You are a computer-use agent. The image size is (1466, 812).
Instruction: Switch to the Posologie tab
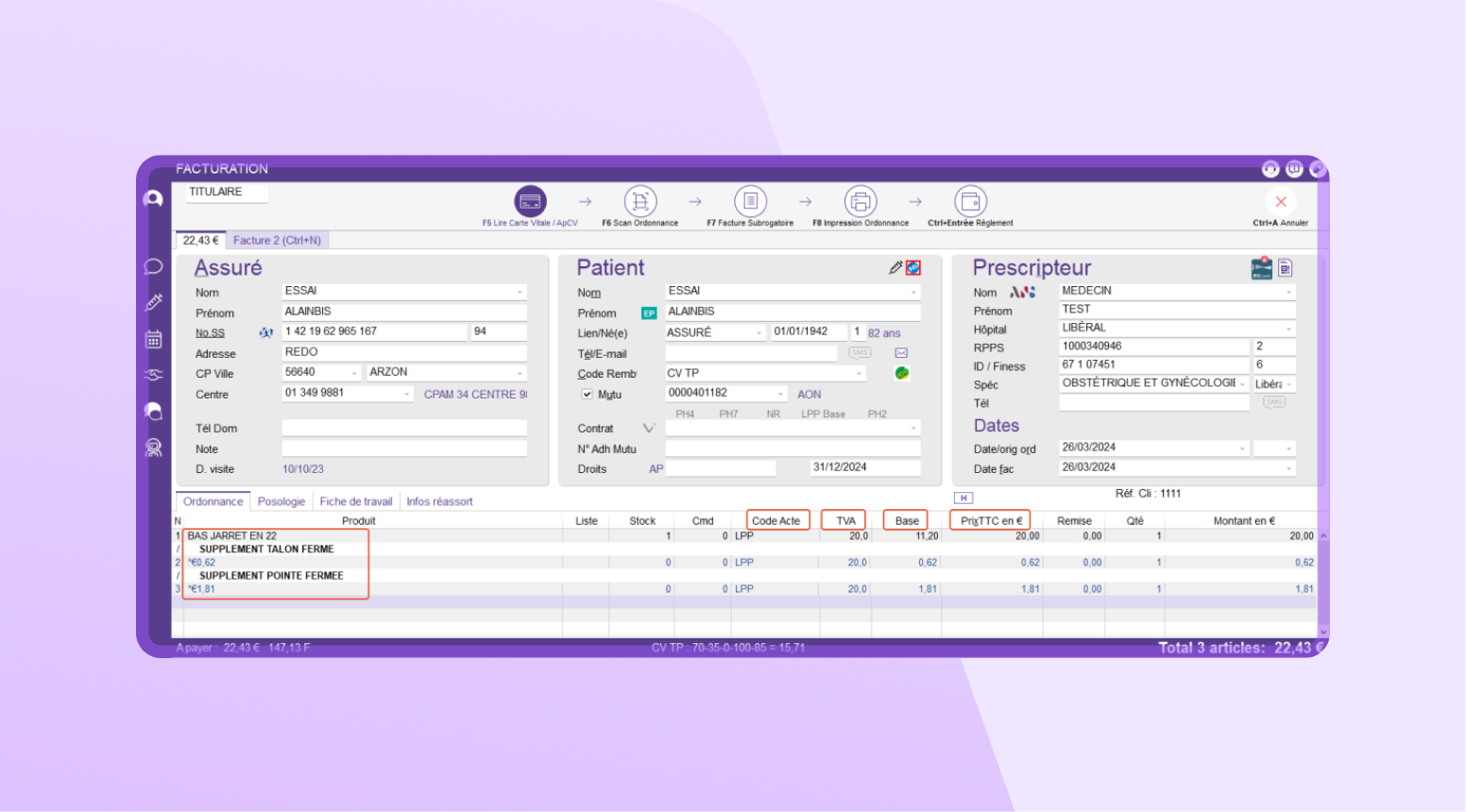[281, 501]
